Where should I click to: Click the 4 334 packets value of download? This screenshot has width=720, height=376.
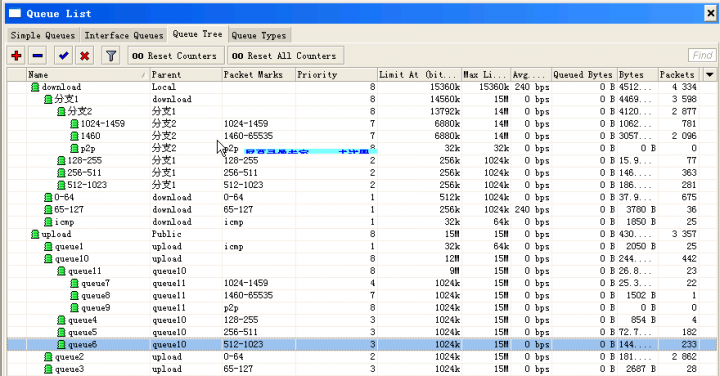[684, 87]
